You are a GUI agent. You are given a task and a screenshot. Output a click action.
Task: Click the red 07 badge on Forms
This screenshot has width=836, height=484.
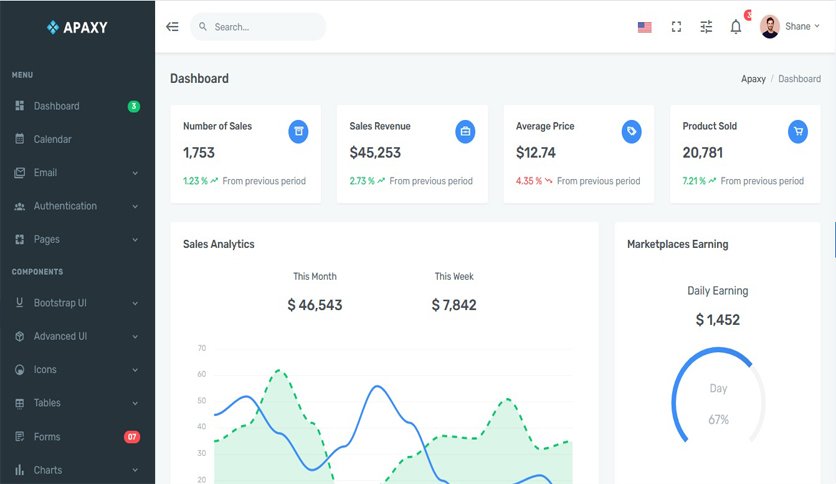click(x=132, y=437)
